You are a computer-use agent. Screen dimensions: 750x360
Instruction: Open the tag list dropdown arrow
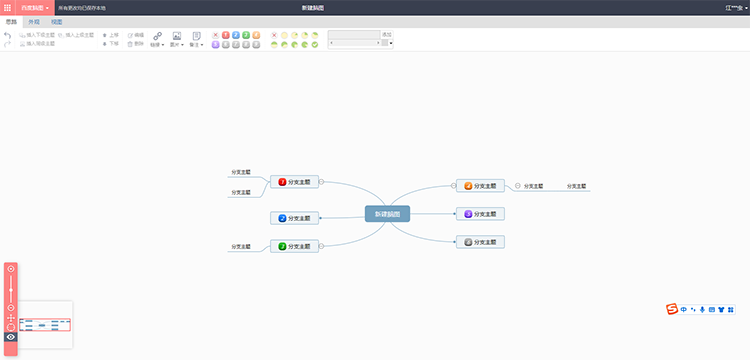(391, 44)
